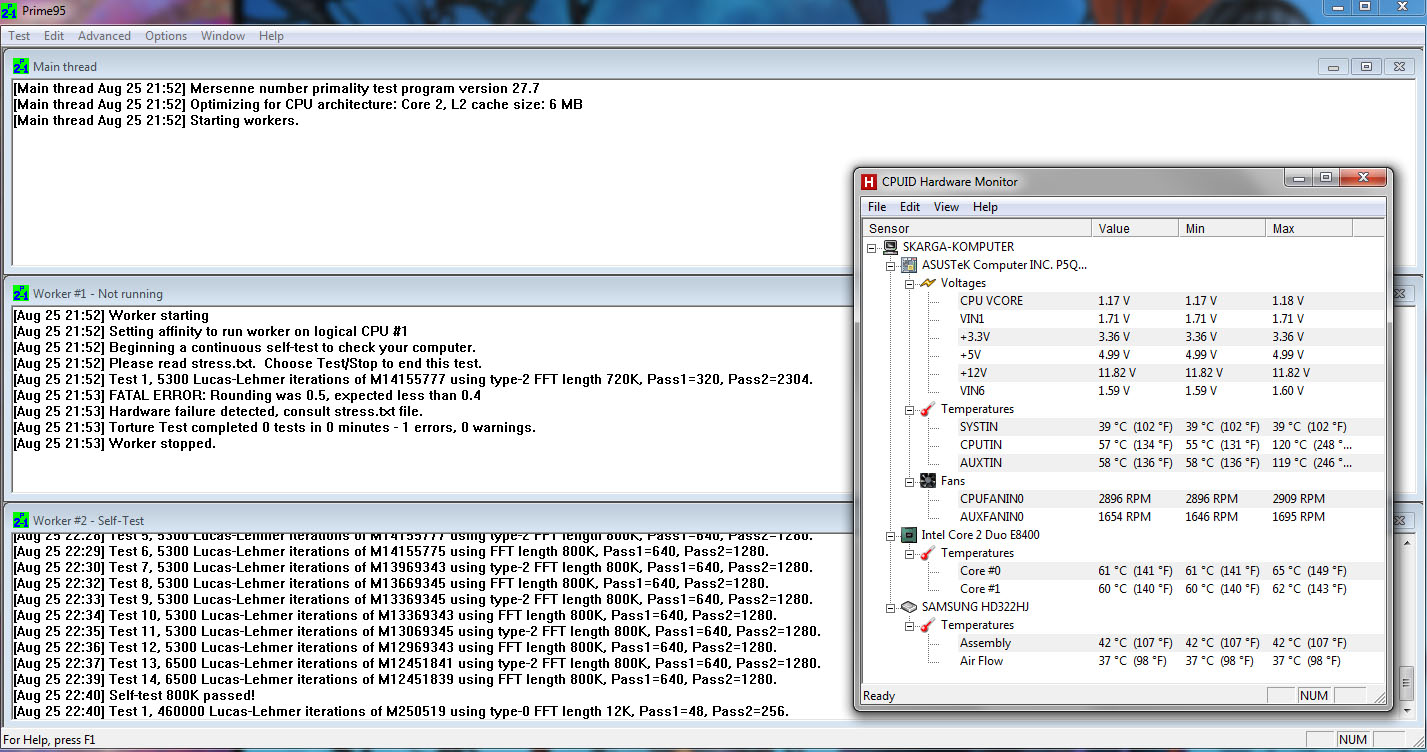Collapse the Fans section
Screen dimensions: 1427x752
(910, 481)
